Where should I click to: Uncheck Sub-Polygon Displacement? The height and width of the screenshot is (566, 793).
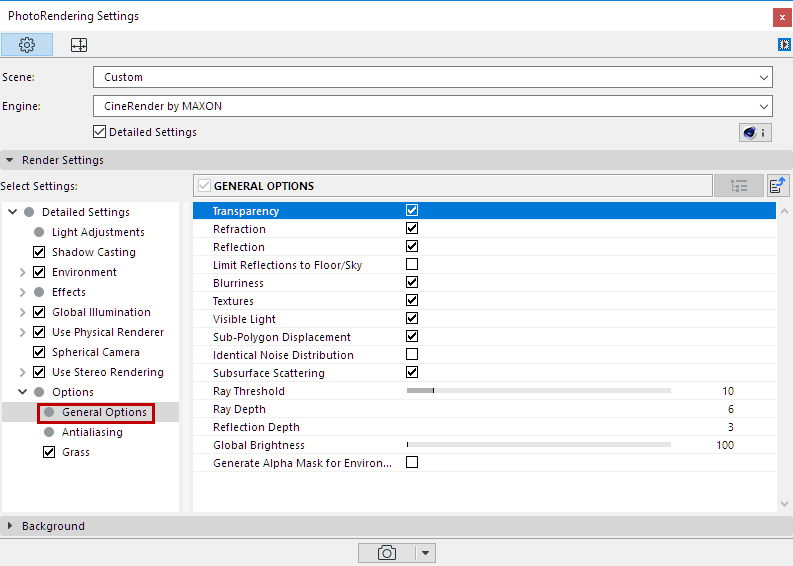coord(412,336)
